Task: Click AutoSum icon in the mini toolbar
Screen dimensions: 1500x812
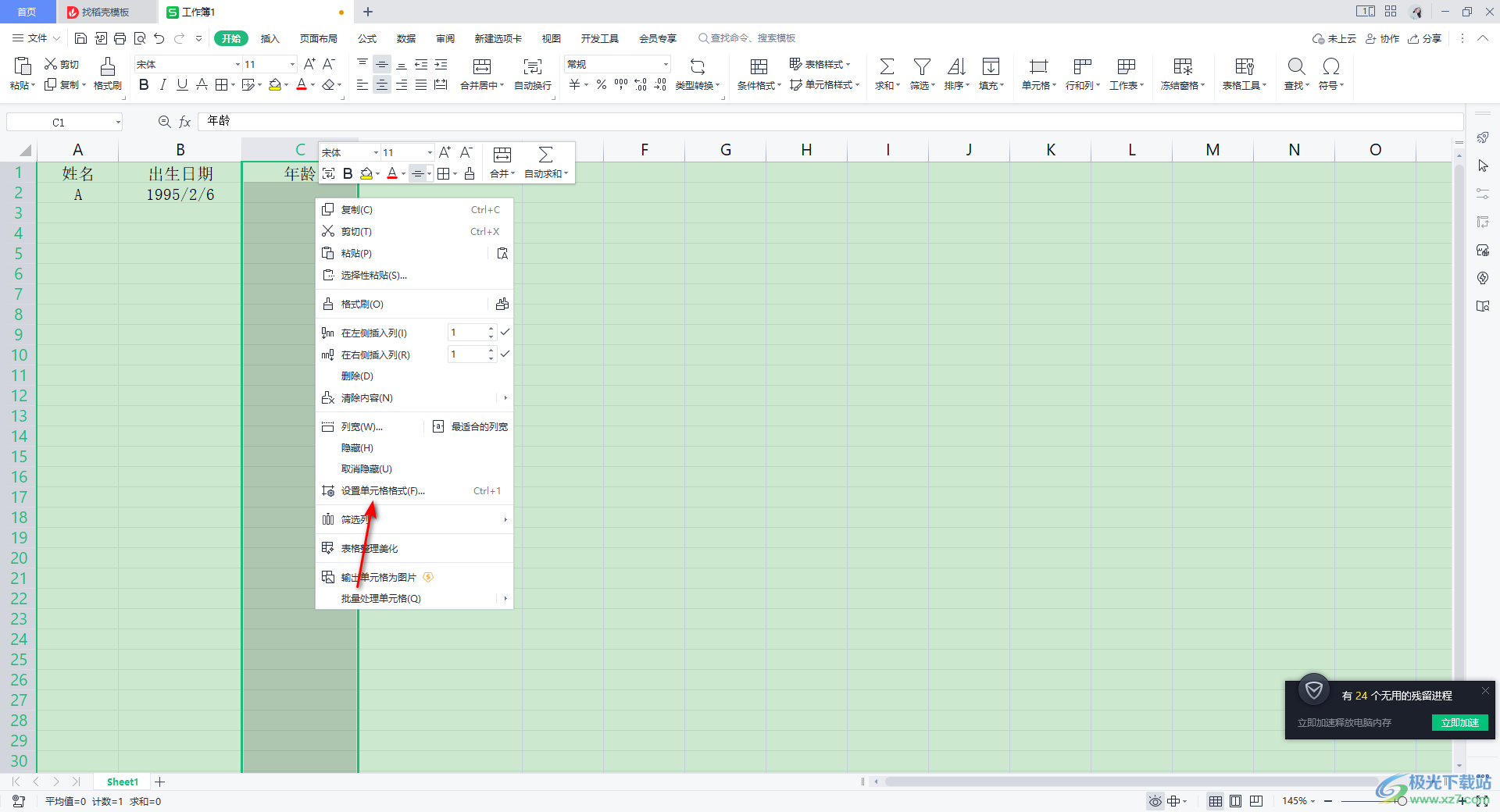Action: (x=545, y=154)
